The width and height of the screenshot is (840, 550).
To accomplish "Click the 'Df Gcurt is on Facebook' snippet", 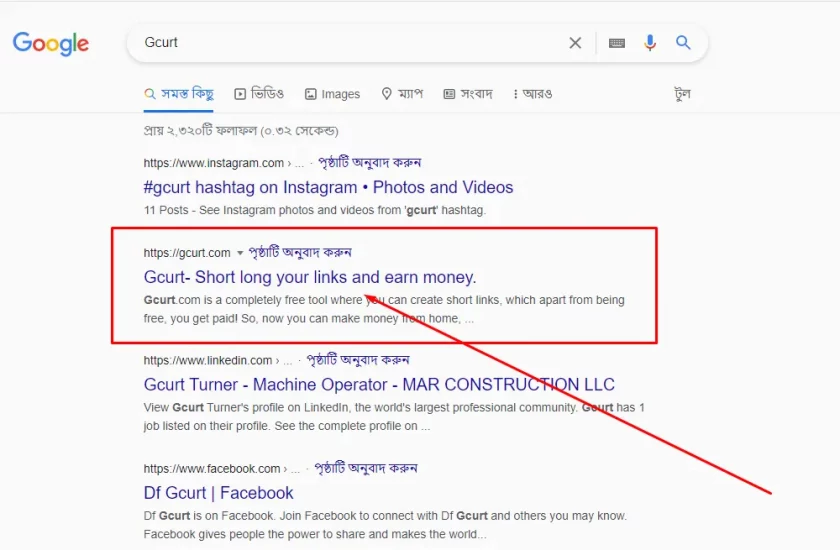I will pyautogui.click(x=385, y=525).
